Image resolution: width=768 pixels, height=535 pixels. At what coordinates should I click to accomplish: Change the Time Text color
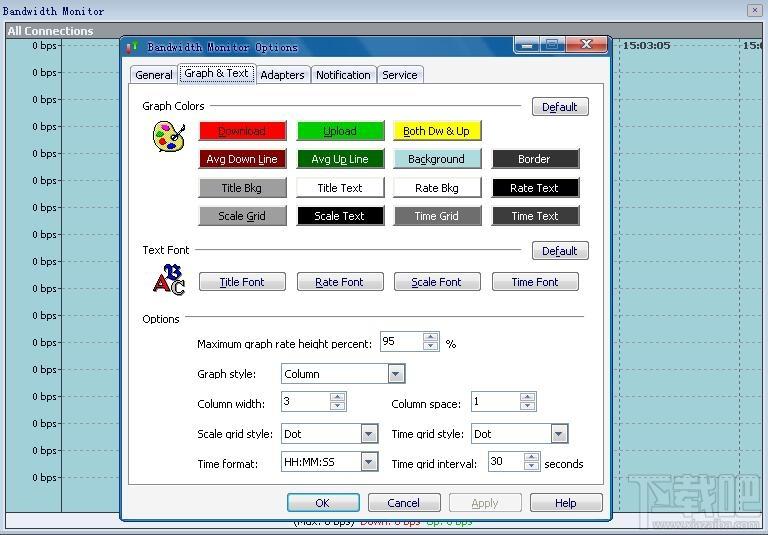535,216
